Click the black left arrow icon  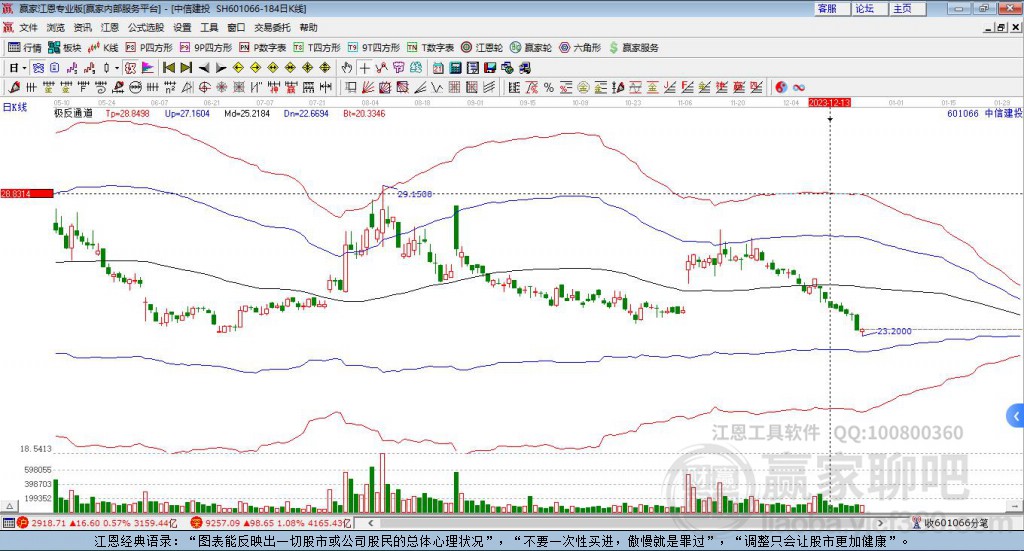[204, 68]
